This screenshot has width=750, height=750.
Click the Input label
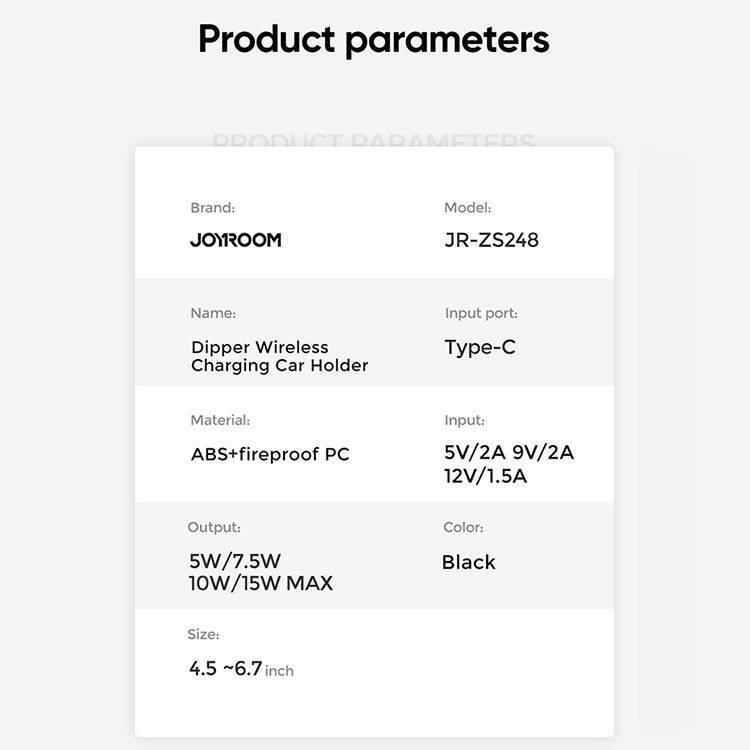pyautogui.click(x=464, y=420)
